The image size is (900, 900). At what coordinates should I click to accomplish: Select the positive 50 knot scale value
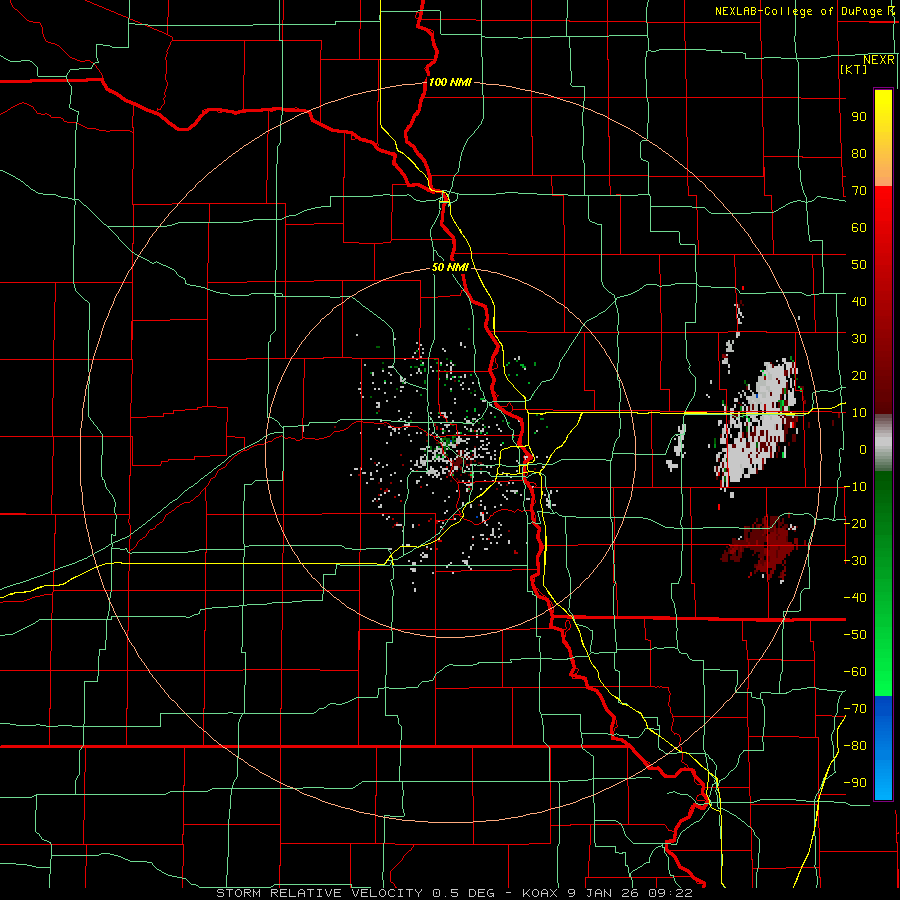pyautogui.click(x=859, y=265)
